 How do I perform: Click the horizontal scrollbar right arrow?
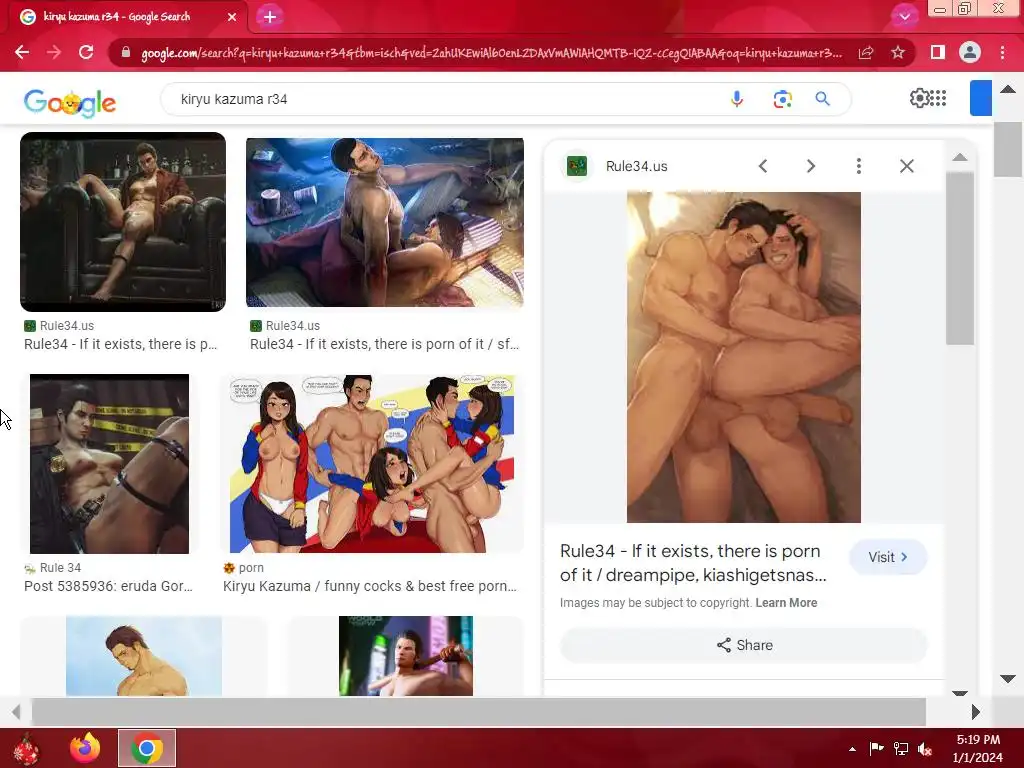click(x=976, y=711)
